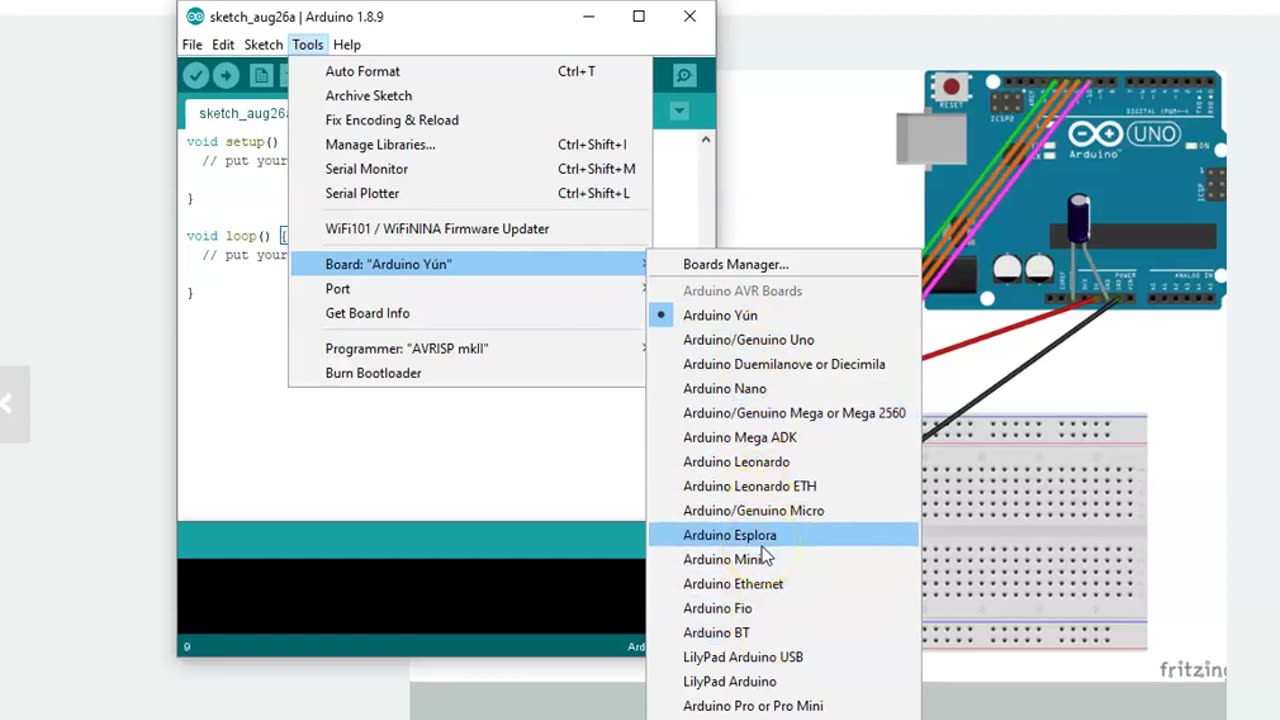Launch Serial Plotter from Tools menu
Screen dimensions: 1280x720
point(470,193)
